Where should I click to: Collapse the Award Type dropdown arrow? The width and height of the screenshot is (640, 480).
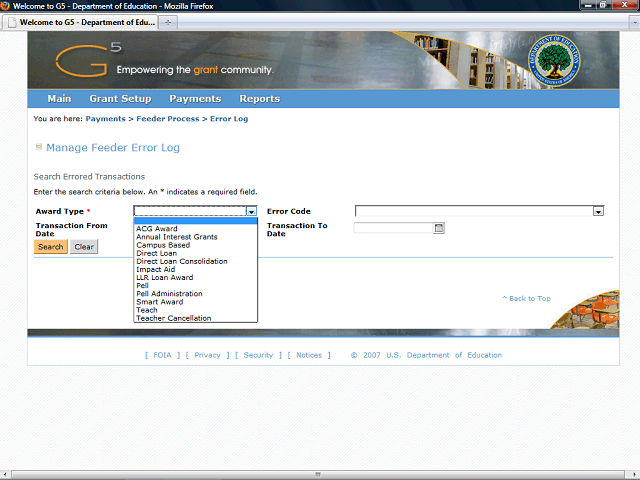tap(251, 211)
